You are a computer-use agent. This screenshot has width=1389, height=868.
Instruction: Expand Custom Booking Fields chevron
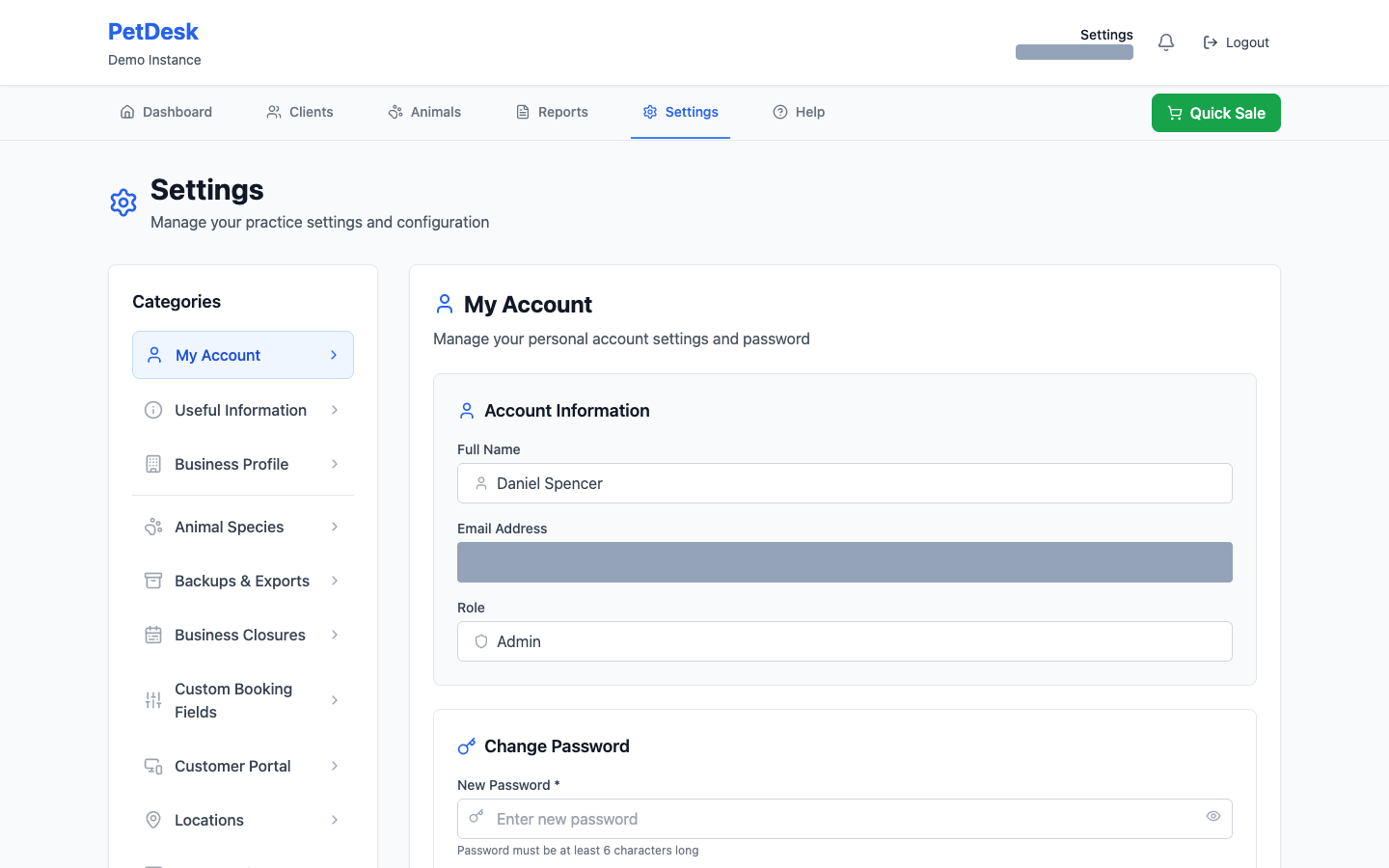[x=335, y=700]
